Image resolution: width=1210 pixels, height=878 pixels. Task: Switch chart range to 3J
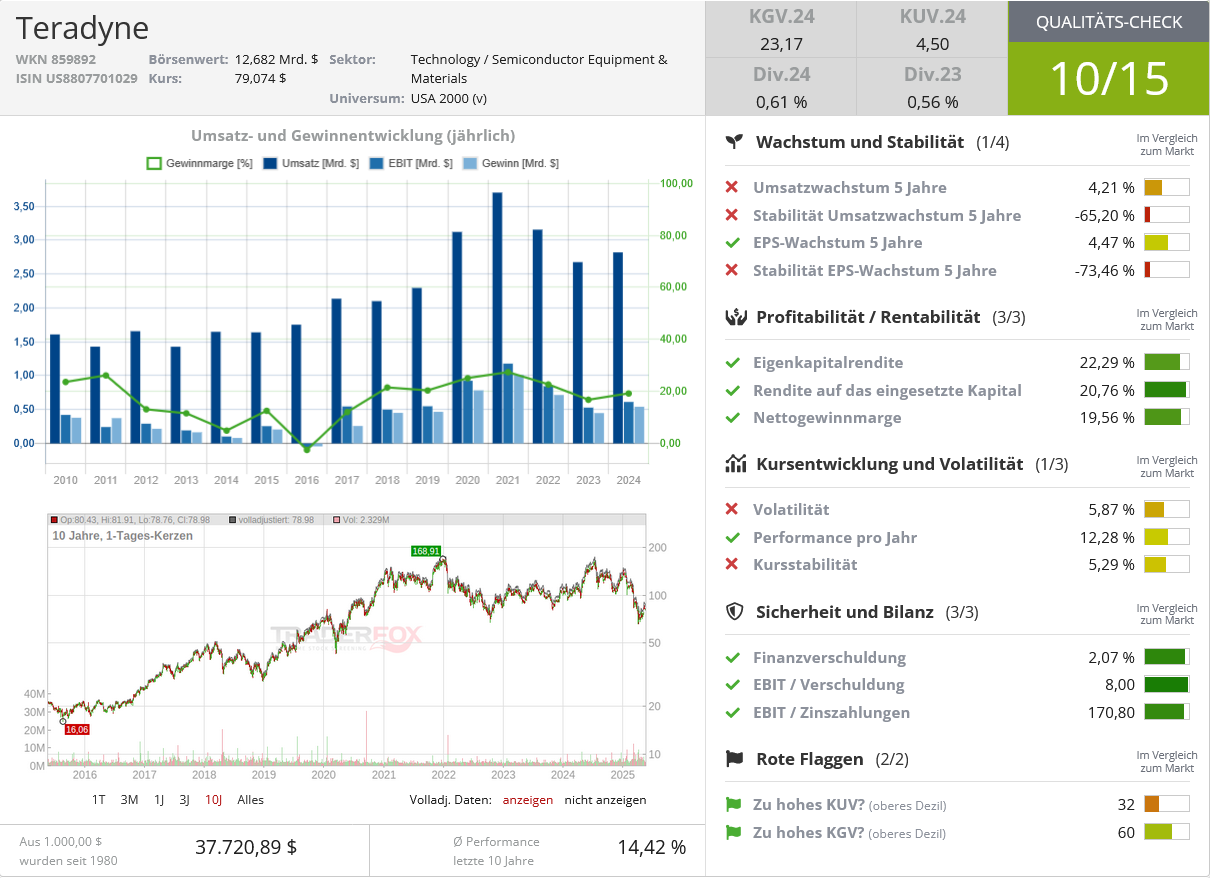185,800
